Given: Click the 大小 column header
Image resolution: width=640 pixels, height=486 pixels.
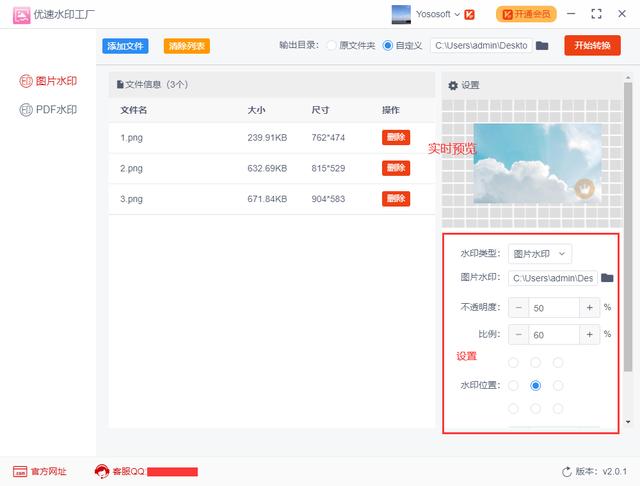Looking at the screenshot, I should pyautogui.click(x=256, y=110).
